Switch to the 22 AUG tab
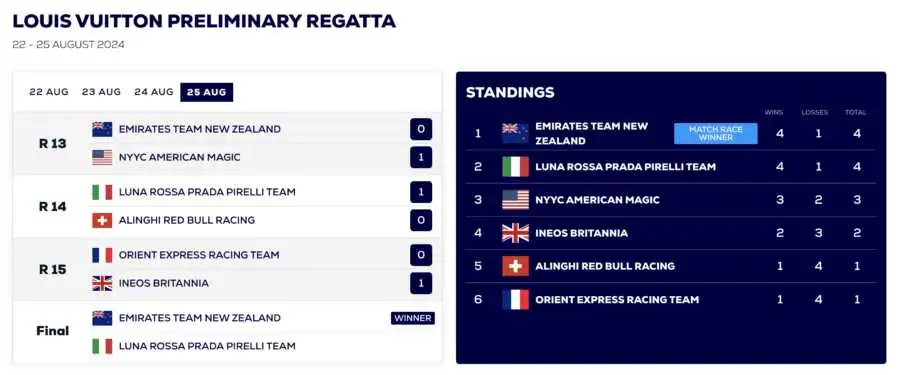Screen dimensions: 900x375 pos(49,92)
